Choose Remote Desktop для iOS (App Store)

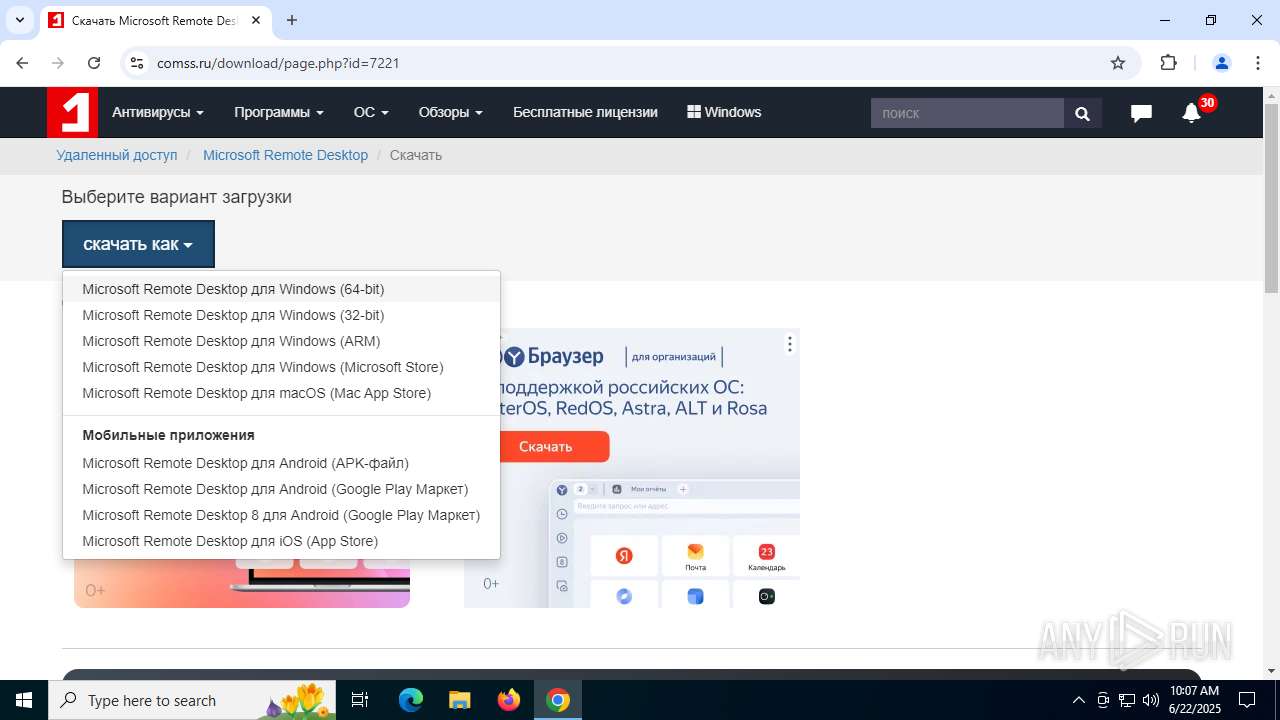click(281, 541)
